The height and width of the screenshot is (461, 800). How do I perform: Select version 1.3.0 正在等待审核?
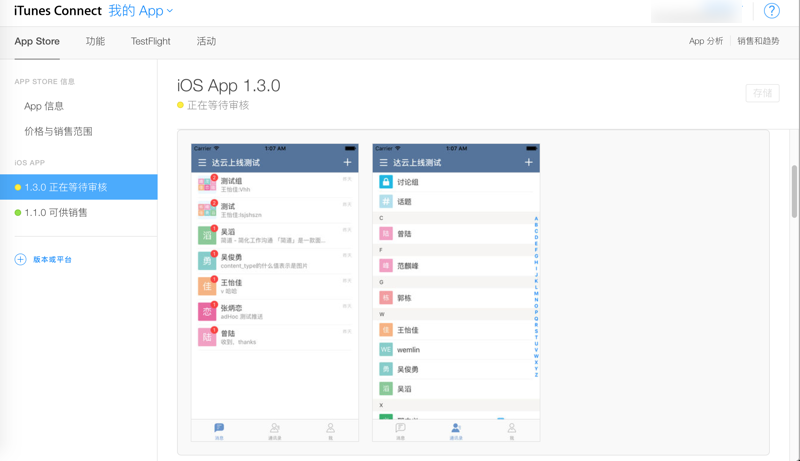coord(79,187)
